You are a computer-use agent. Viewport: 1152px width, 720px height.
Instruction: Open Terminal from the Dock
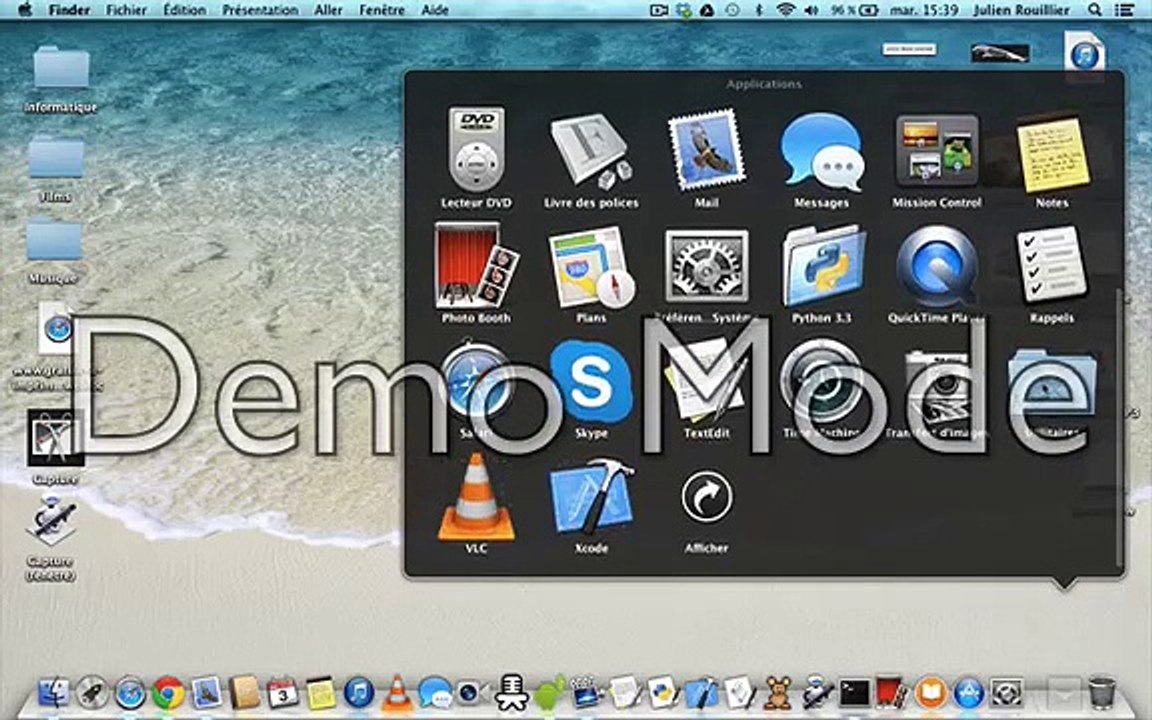(x=854, y=693)
